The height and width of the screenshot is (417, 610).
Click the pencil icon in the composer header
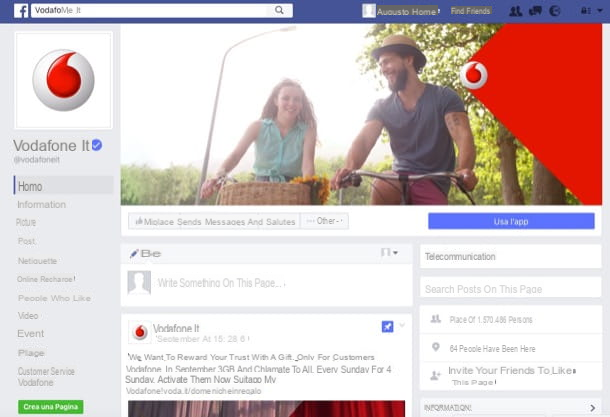pos(134,254)
